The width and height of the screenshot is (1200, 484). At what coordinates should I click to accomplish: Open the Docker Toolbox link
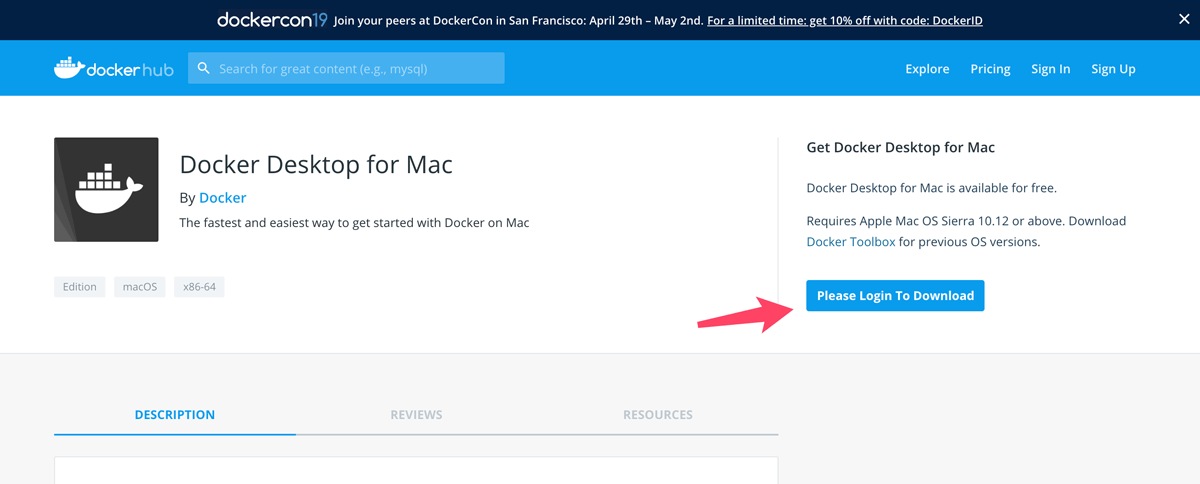[851, 242]
